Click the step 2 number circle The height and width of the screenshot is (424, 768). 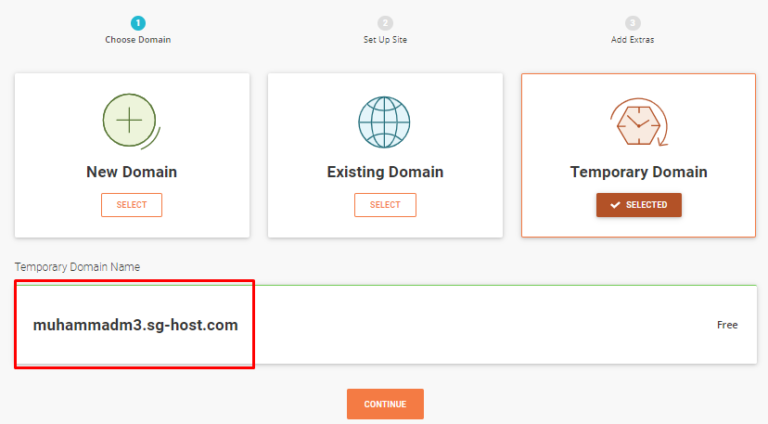coord(385,23)
